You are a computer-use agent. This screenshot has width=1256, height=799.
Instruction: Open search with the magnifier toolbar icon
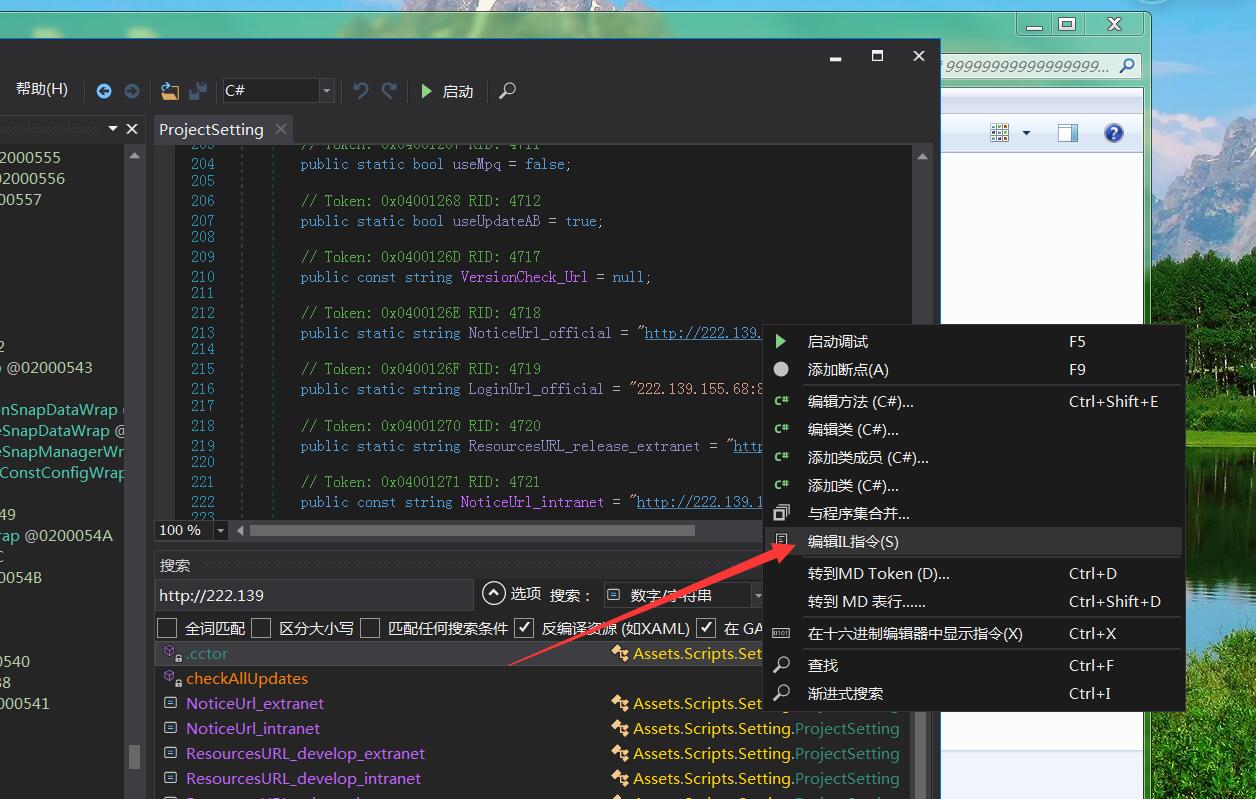507,91
